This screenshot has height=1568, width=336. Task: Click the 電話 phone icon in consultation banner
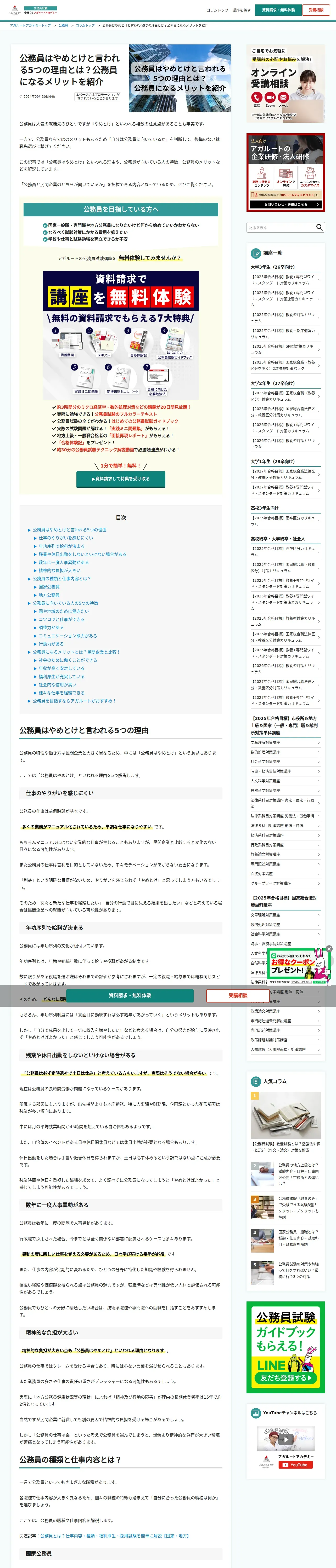tap(257, 97)
